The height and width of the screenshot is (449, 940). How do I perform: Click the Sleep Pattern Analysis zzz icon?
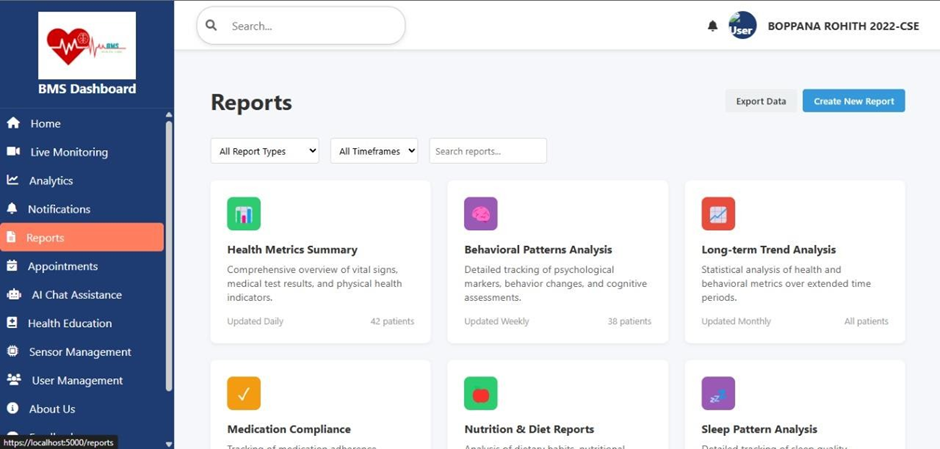click(x=718, y=393)
